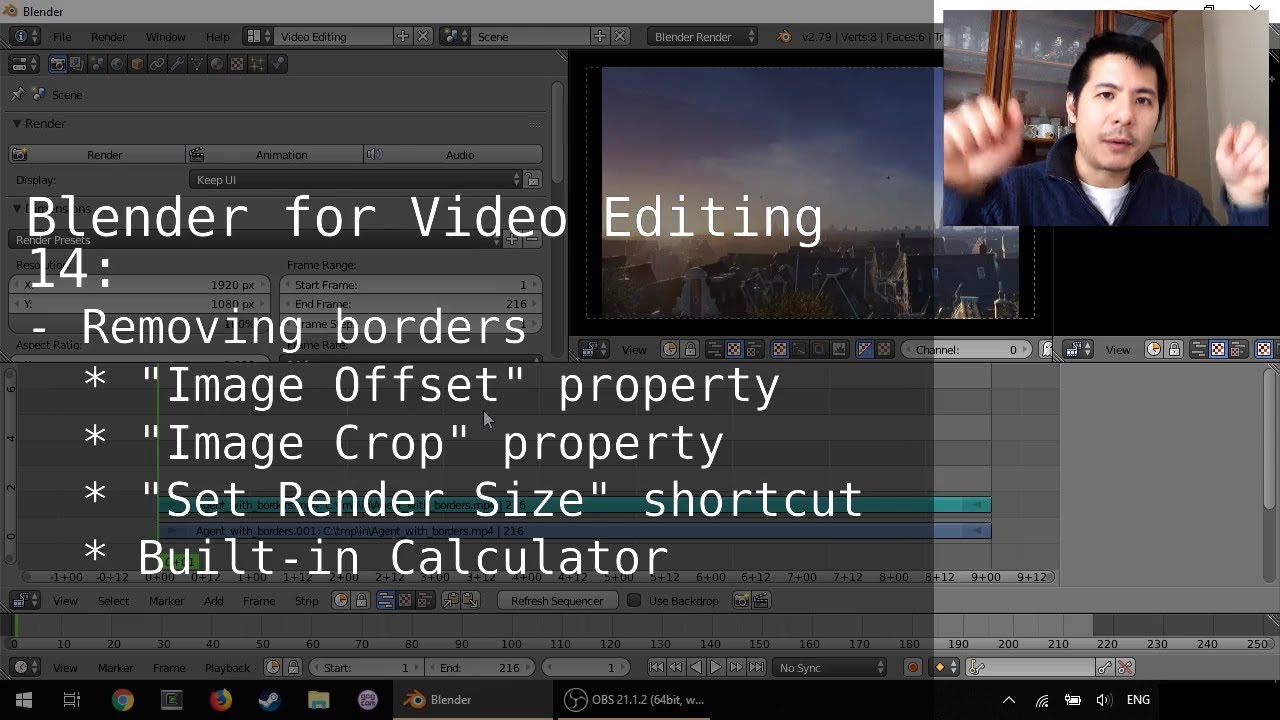Open the Scene properties tab icon
The height and width of the screenshot is (720, 1280).
97,64
